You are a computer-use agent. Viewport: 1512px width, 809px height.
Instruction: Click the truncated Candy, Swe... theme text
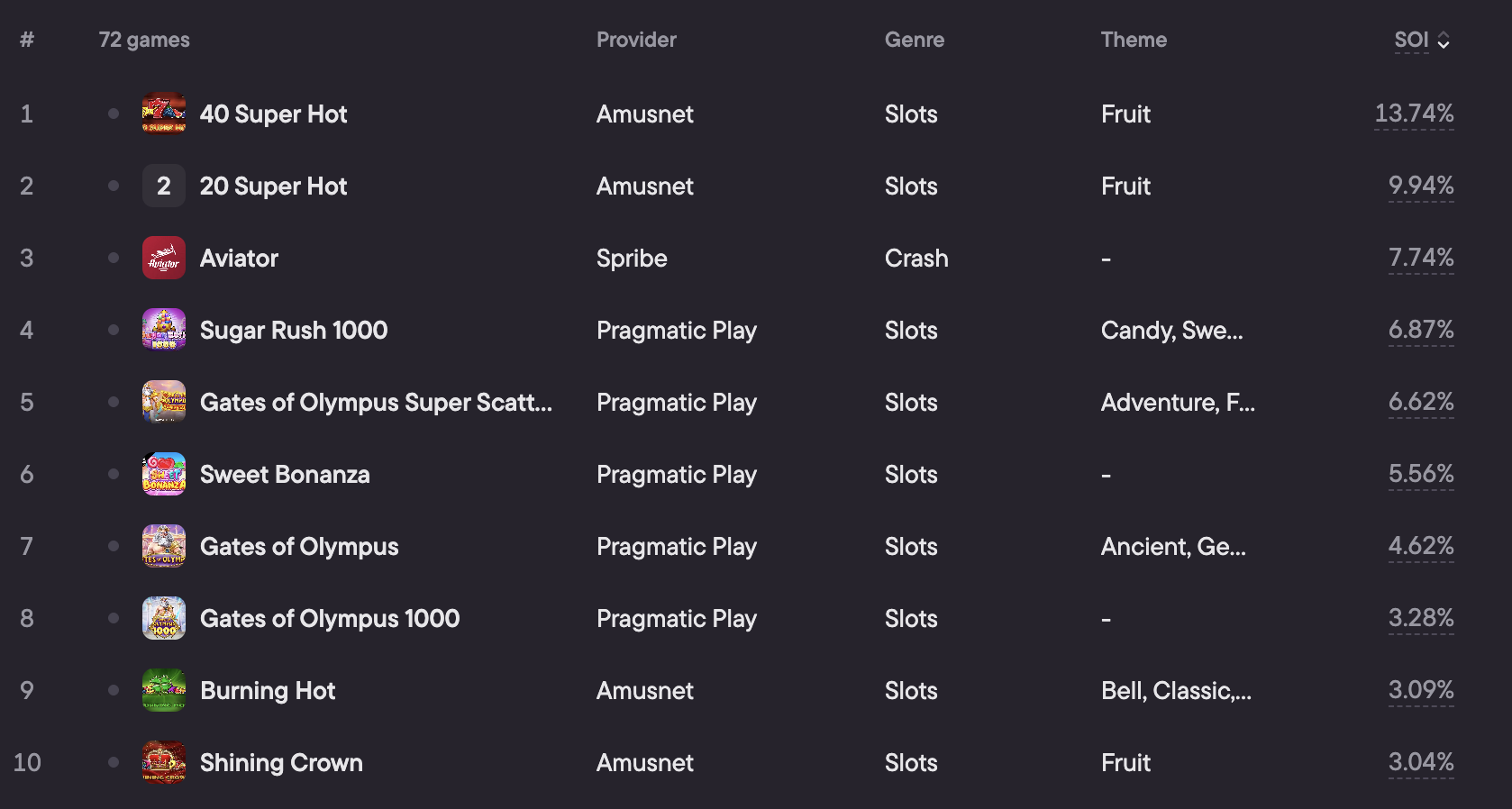click(x=1171, y=330)
